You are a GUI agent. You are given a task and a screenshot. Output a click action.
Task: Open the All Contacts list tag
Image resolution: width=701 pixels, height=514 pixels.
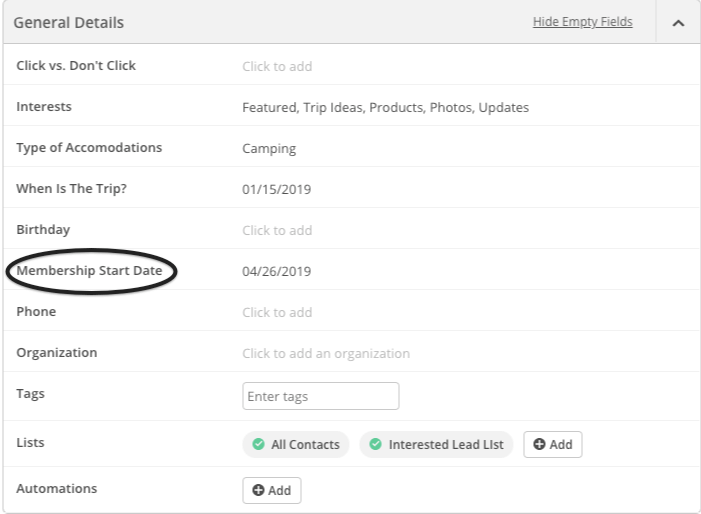point(305,445)
